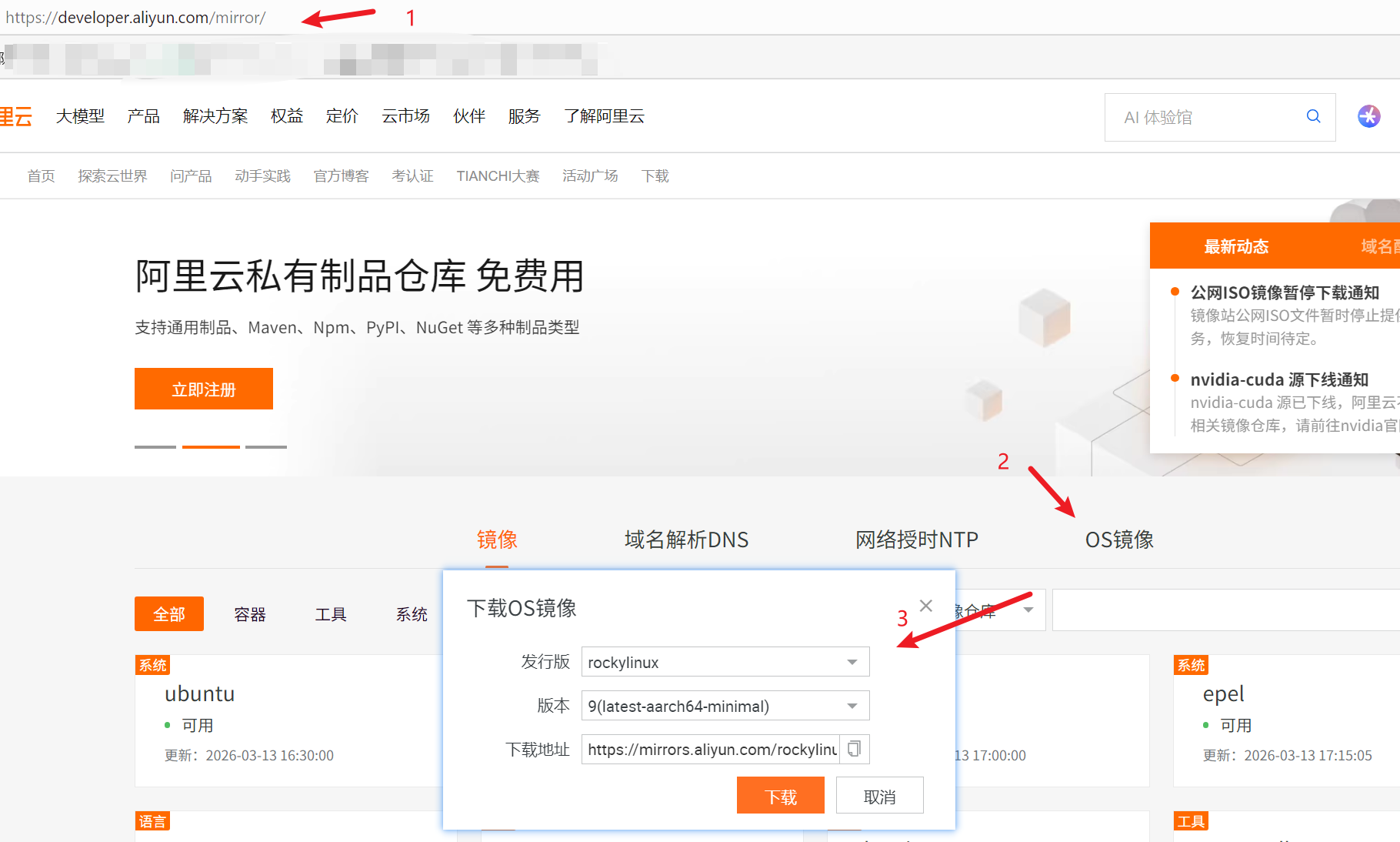Viewport: 1400px width, 842px height.
Task: Filter mirrors by 全部
Action: [169, 613]
